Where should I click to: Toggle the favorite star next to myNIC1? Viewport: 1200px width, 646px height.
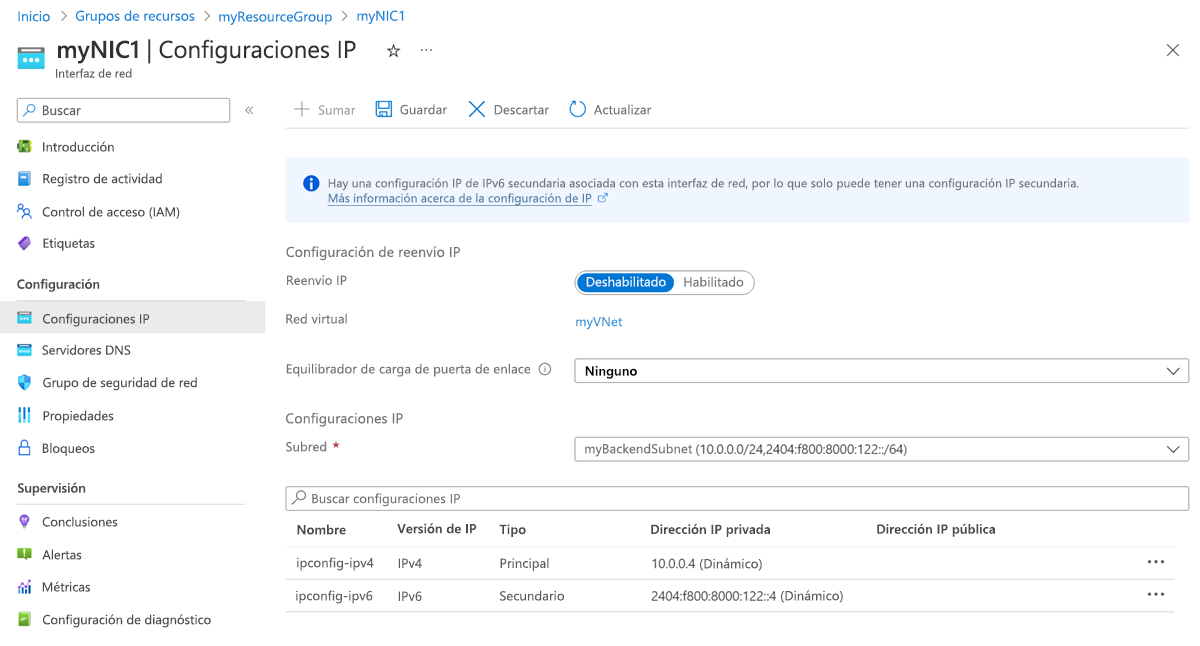click(392, 49)
